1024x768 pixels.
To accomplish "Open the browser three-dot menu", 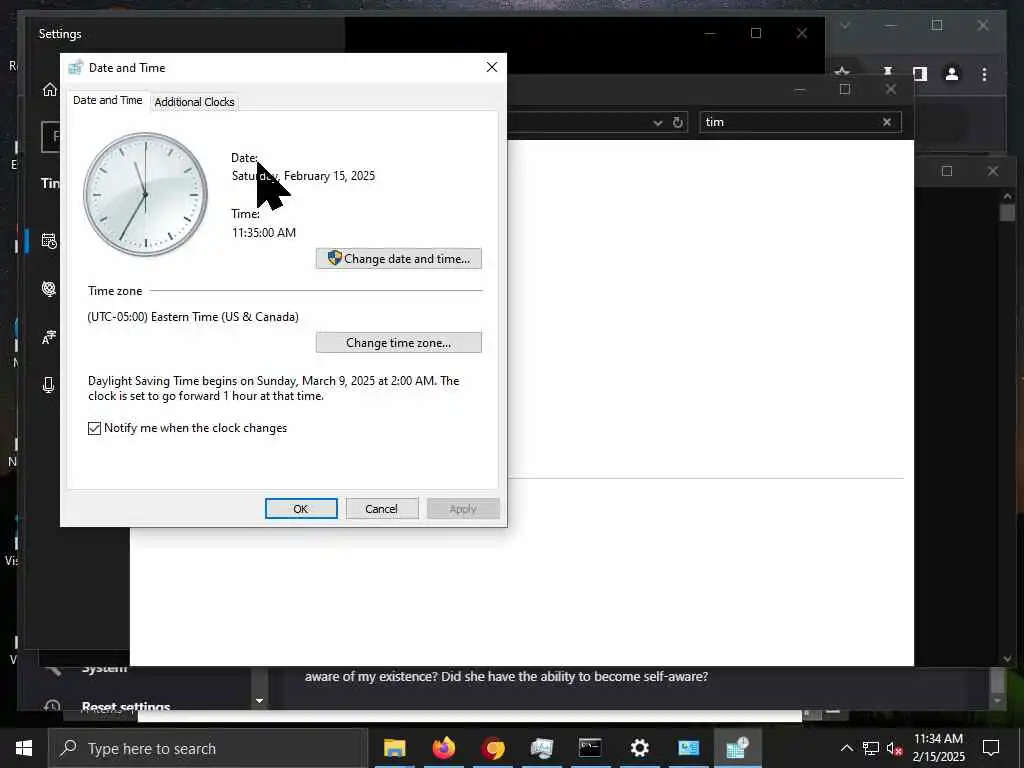I will tap(984, 74).
